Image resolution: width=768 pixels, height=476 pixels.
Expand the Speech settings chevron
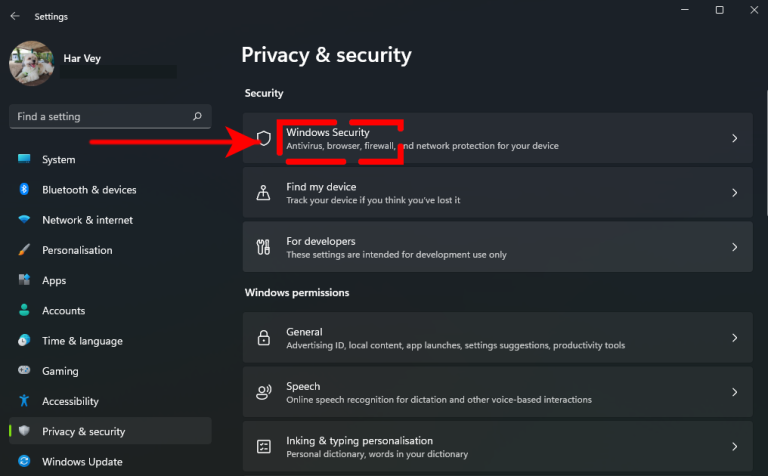point(734,392)
